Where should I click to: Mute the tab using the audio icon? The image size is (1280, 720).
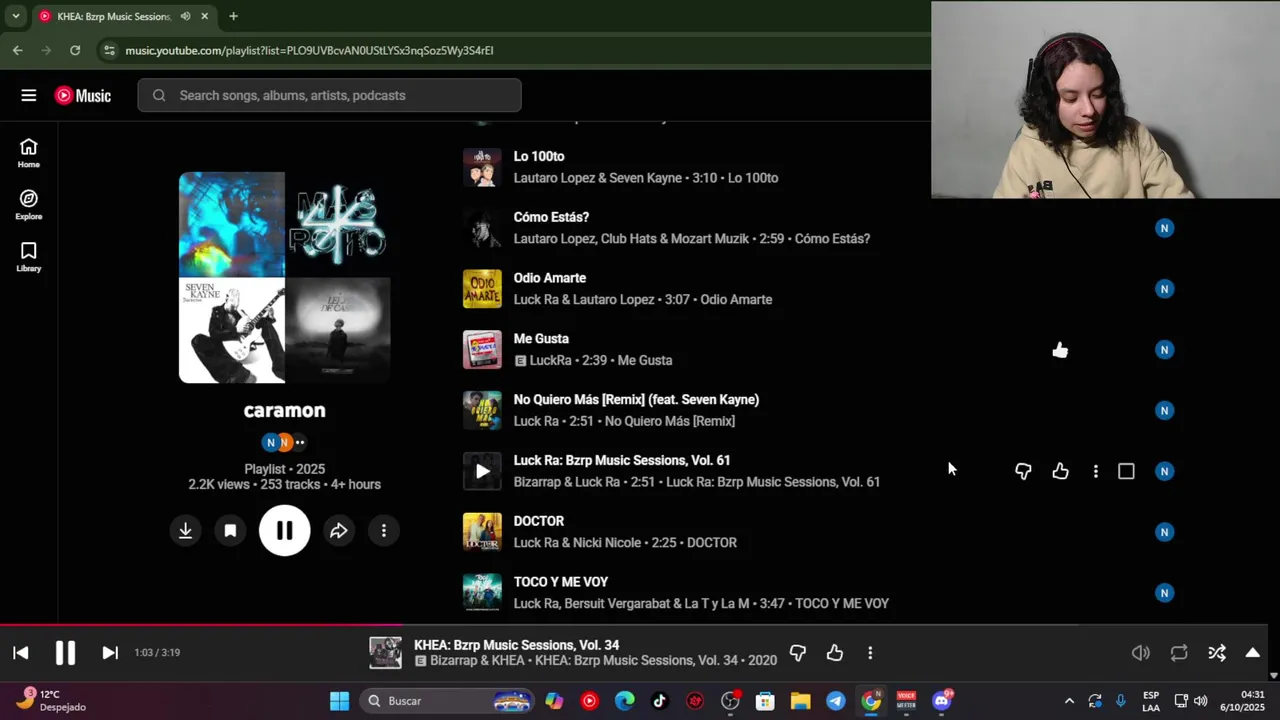point(185,16)
